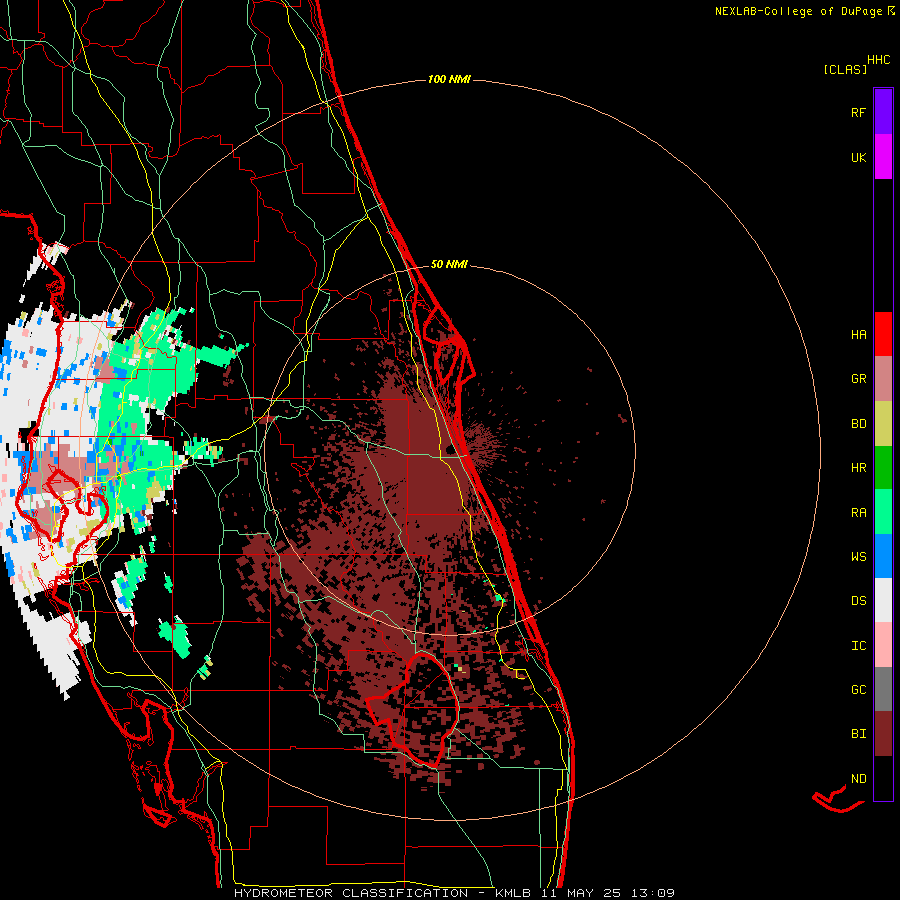The width and height of the screenshot is (900, 900).
Task: Click the HR legend label
Action: point(858,468)
